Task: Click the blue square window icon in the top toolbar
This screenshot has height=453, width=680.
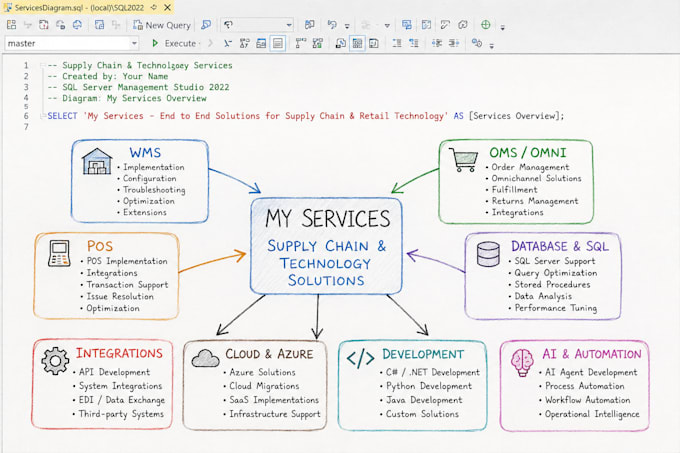Action: click(x=426, y=25)
